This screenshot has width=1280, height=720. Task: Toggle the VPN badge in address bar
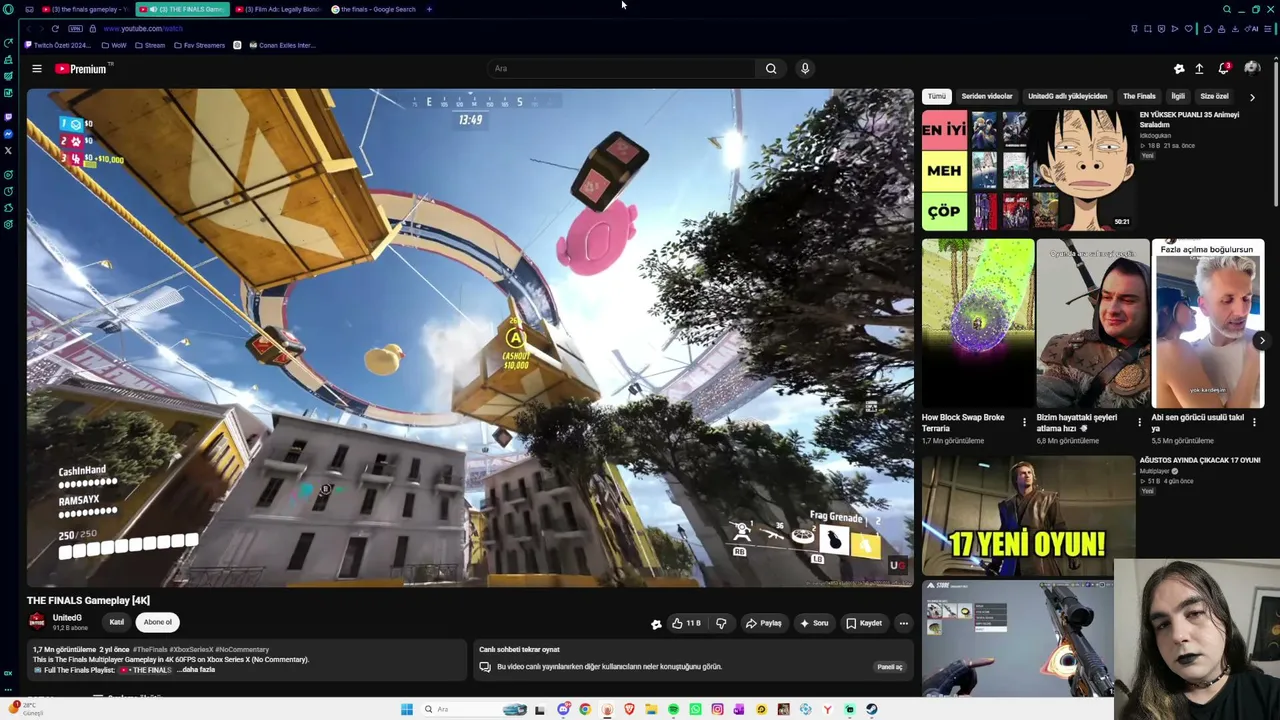75,29
